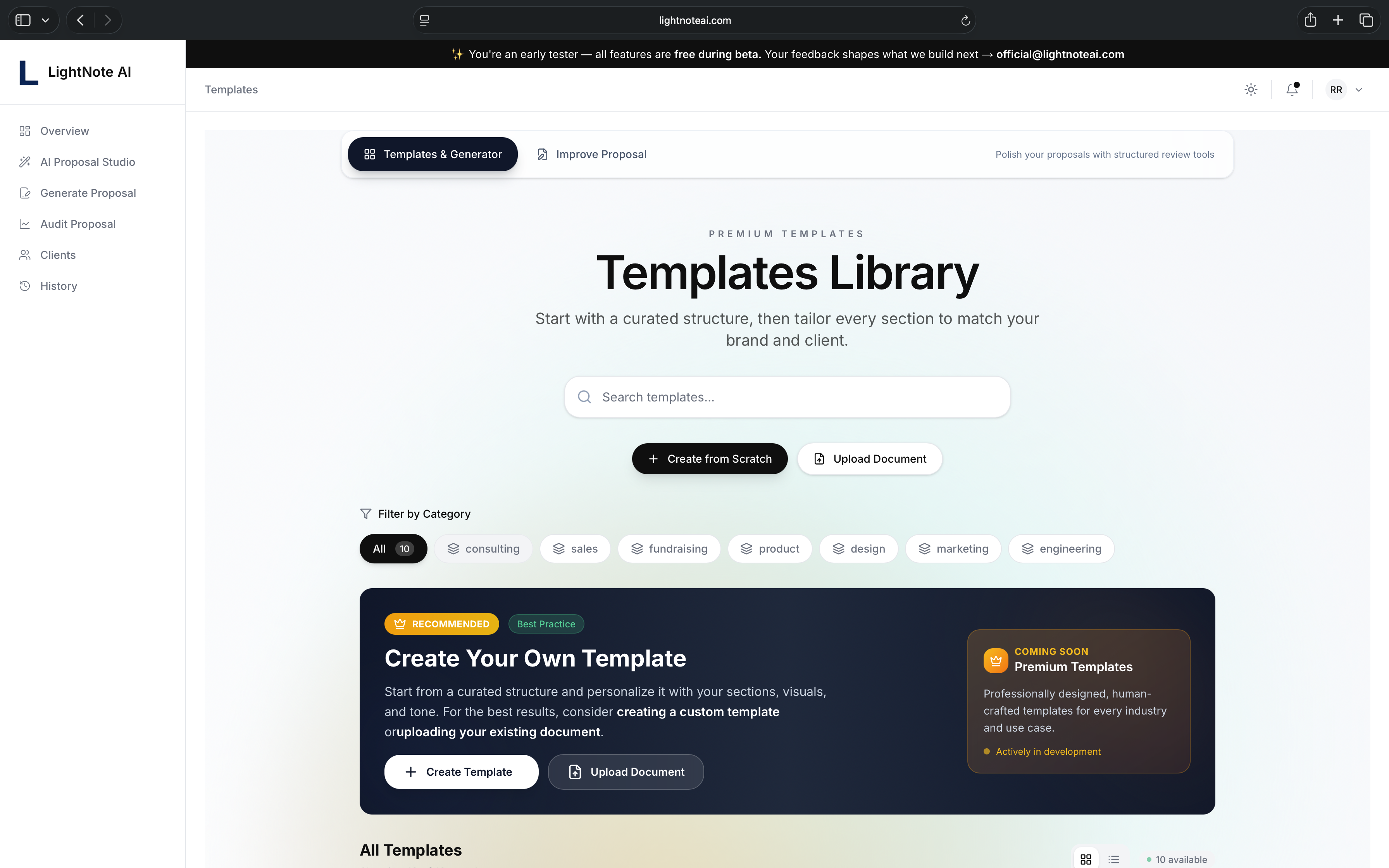The width and height of the screenshot is (1389, 868).
Task: Open a new Safari tab with the plus icon
Action: tap(1338, 21)
